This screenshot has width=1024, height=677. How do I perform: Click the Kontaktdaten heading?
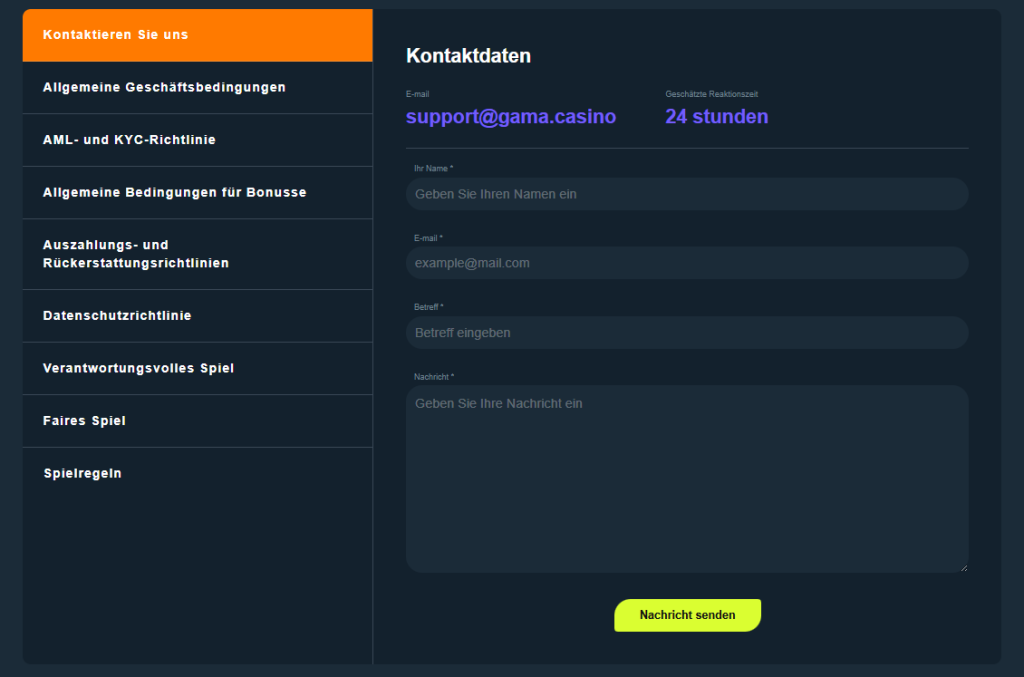[468, 56]
